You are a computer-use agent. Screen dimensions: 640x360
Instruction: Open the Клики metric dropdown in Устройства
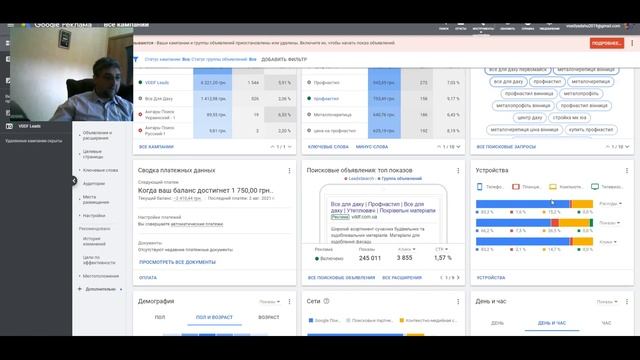[608, 242]
